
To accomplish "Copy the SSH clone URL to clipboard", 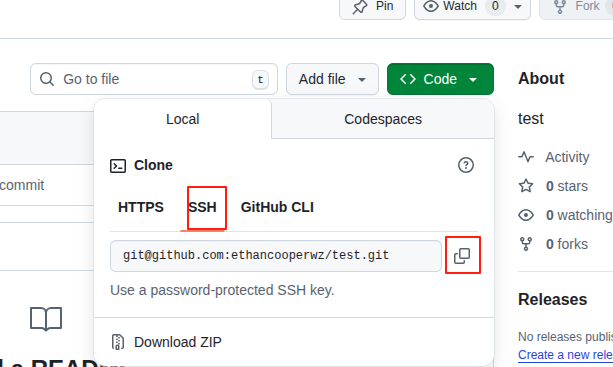I will pyautogui.click(x=462, y=256).
